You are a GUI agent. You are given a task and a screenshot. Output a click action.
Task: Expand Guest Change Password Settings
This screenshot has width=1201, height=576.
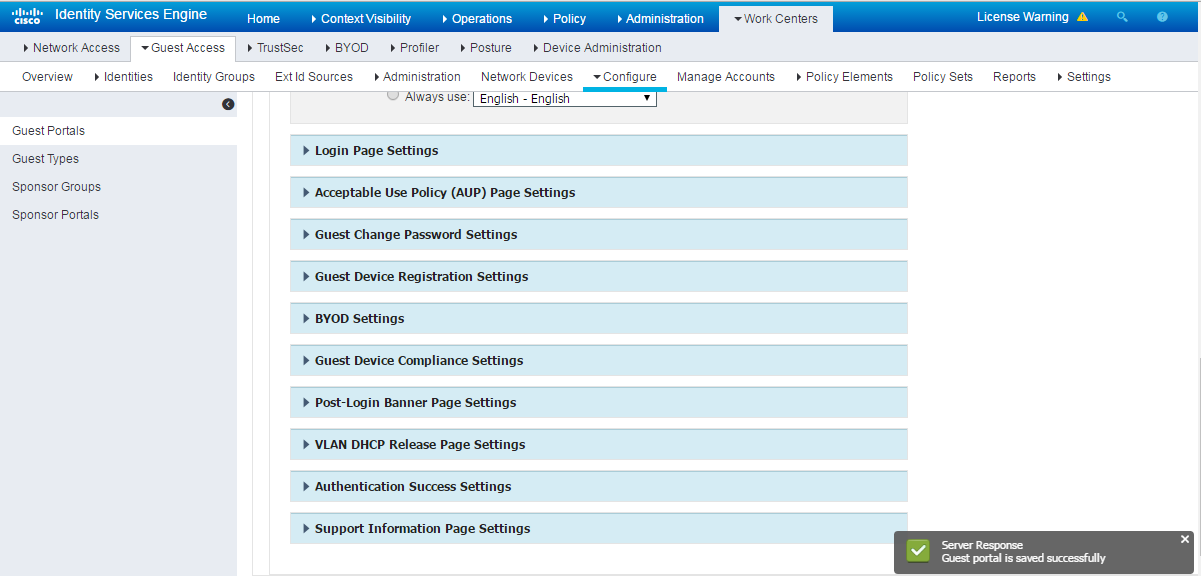click(x=598, y=235)
